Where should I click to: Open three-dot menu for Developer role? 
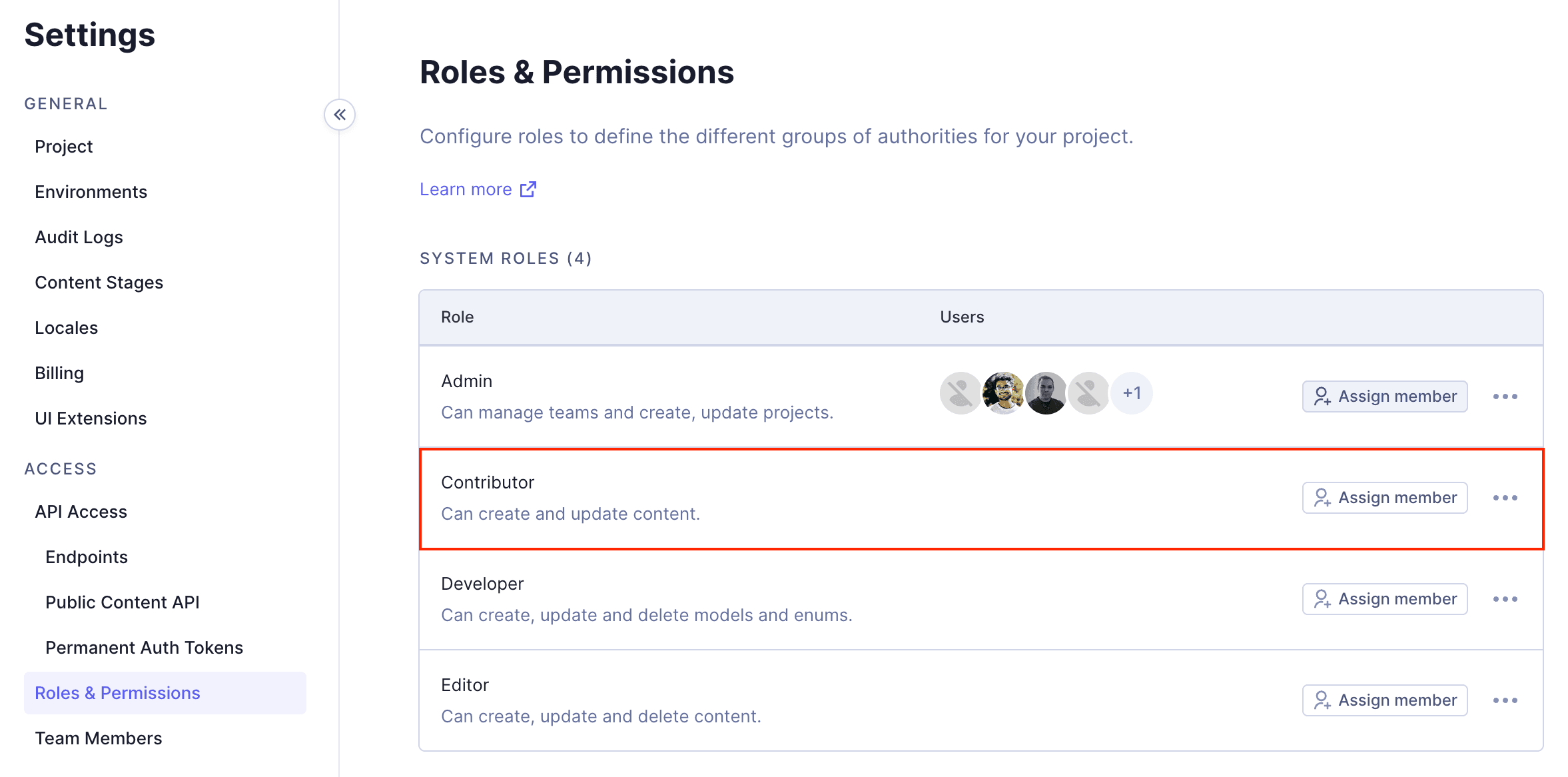point(1505,599)
